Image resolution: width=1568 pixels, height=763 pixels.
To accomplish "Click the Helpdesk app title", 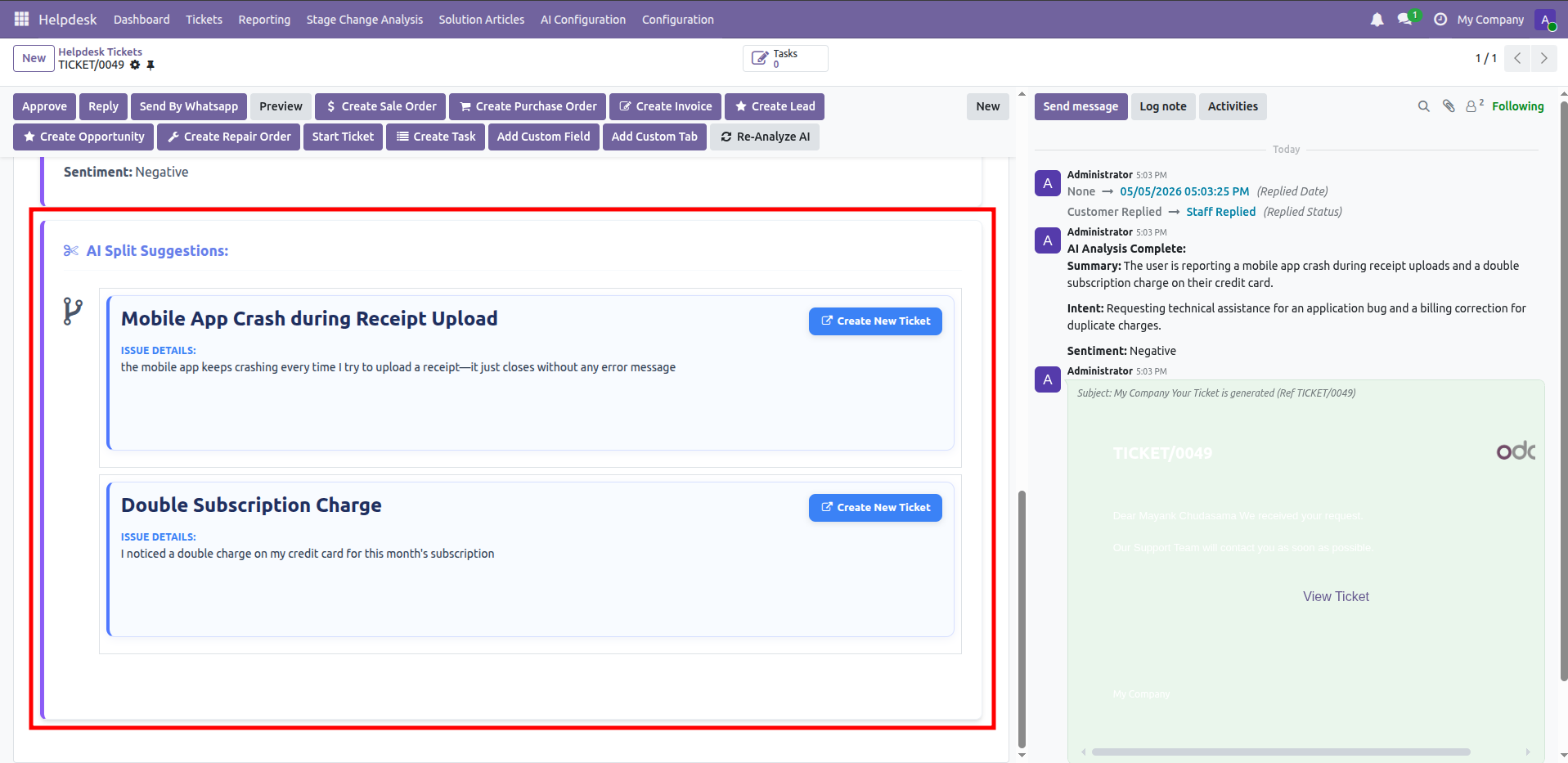I will [x=67, y=20].
